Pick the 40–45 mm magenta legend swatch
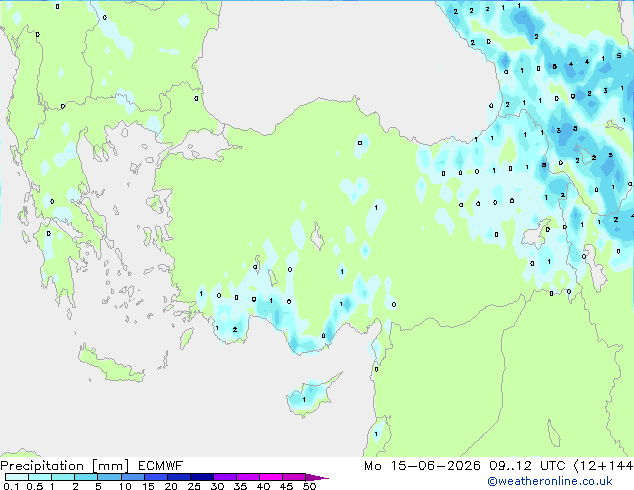The width and height of the screenshot is (634, 490). coord(271,477)
